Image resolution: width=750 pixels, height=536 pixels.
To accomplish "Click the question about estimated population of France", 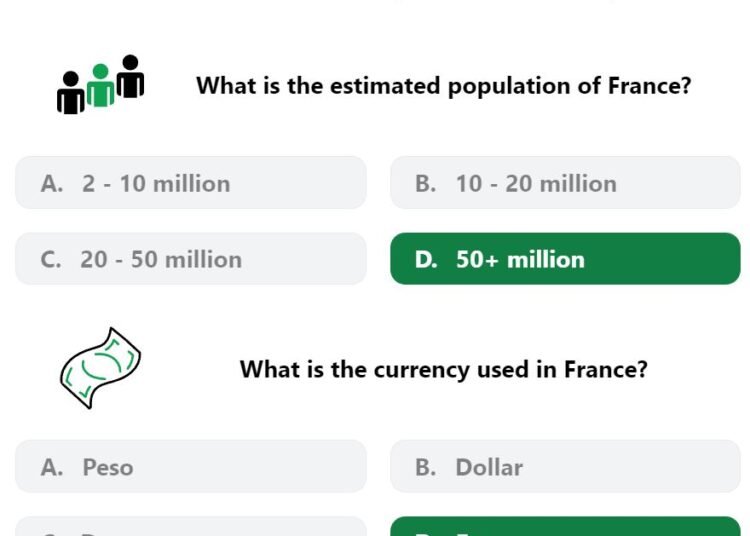I will coord(444,86).
